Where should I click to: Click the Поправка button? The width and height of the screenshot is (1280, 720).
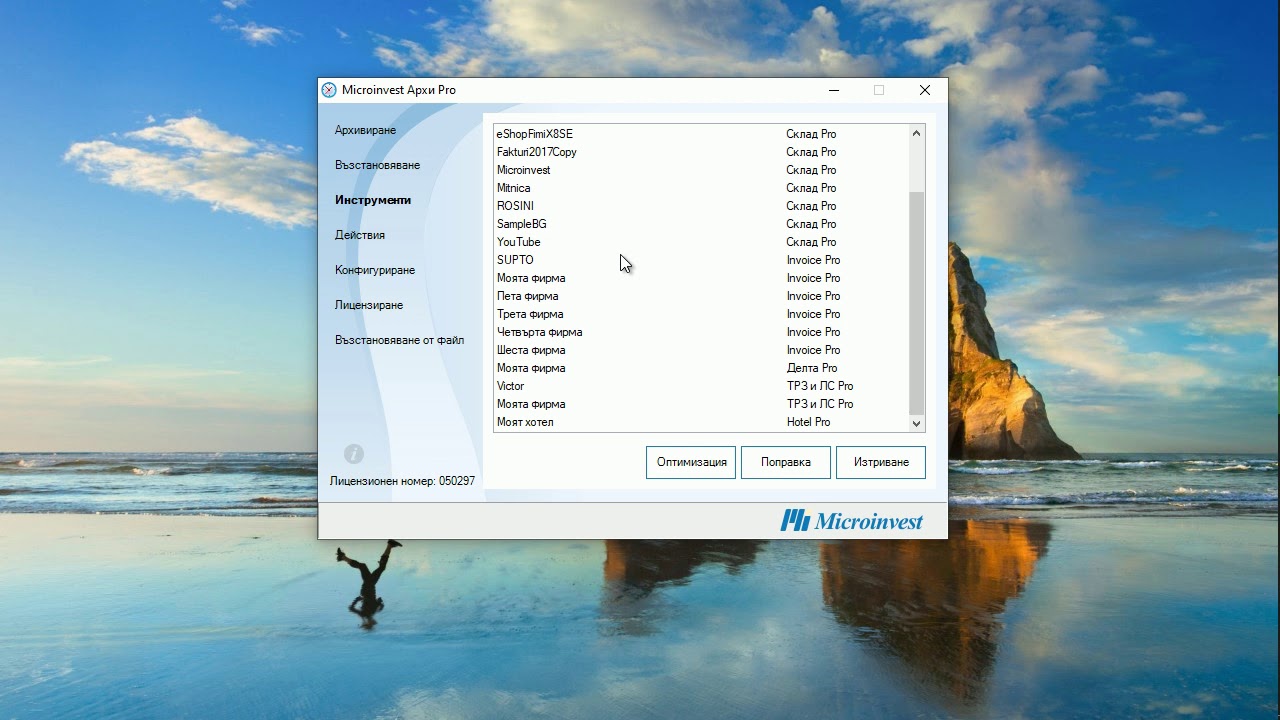tap(786, 462)
